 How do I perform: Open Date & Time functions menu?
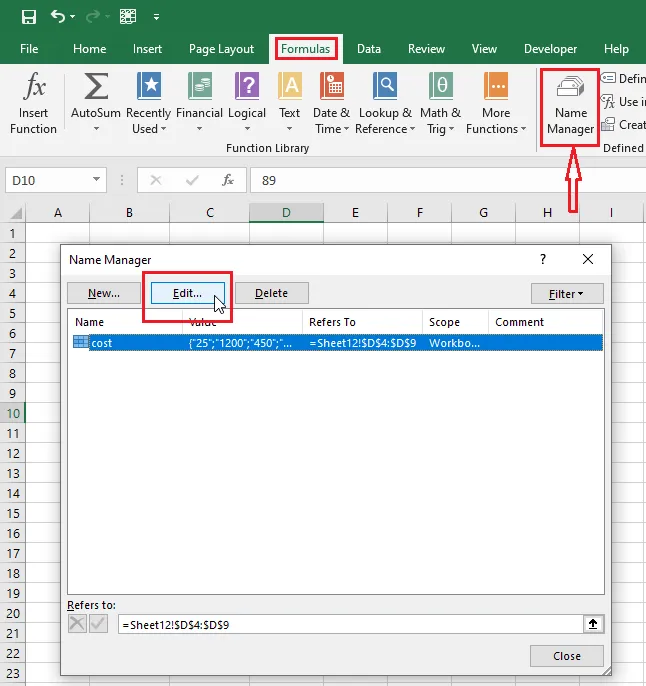(x=332, y=103)
